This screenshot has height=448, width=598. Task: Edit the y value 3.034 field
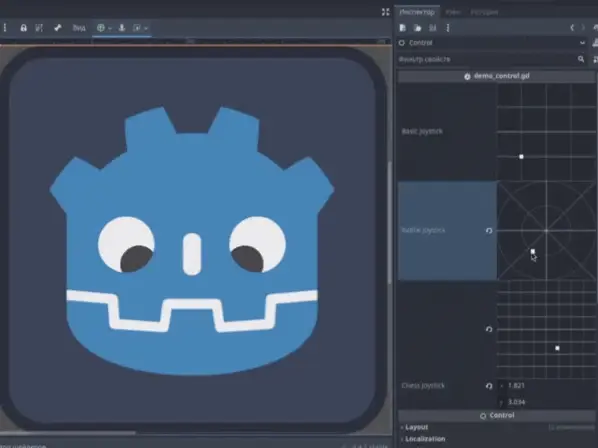point(547,402)
